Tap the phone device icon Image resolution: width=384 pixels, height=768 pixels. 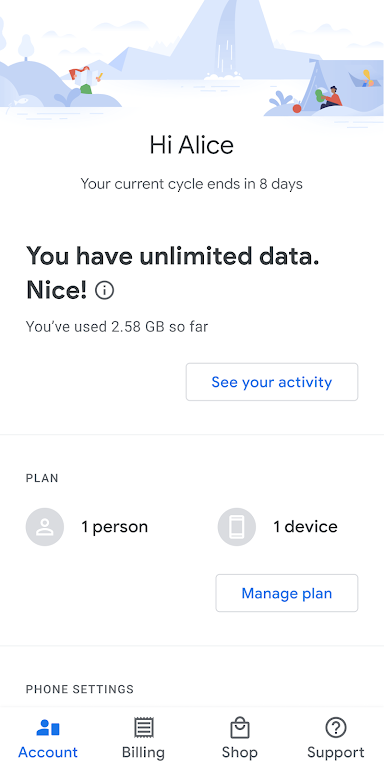point(237,527)
